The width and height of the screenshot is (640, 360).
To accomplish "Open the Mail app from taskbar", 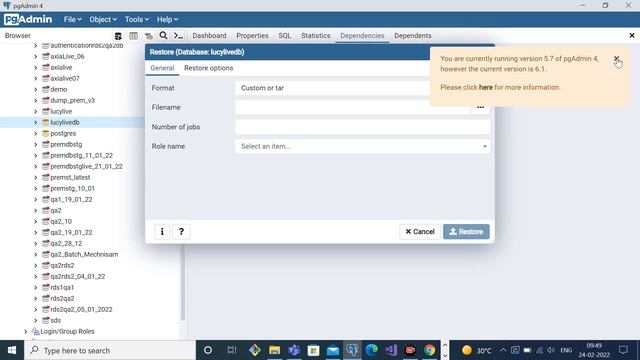I will coord(333,350).
